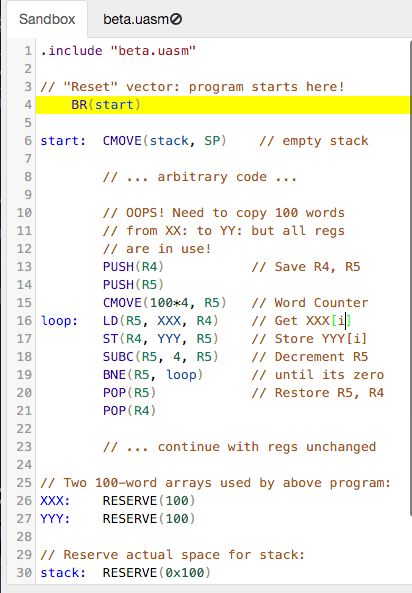Switch to the Sandbox tab
This screenshot has height=593, width=412.
click(x=47, y=19)
